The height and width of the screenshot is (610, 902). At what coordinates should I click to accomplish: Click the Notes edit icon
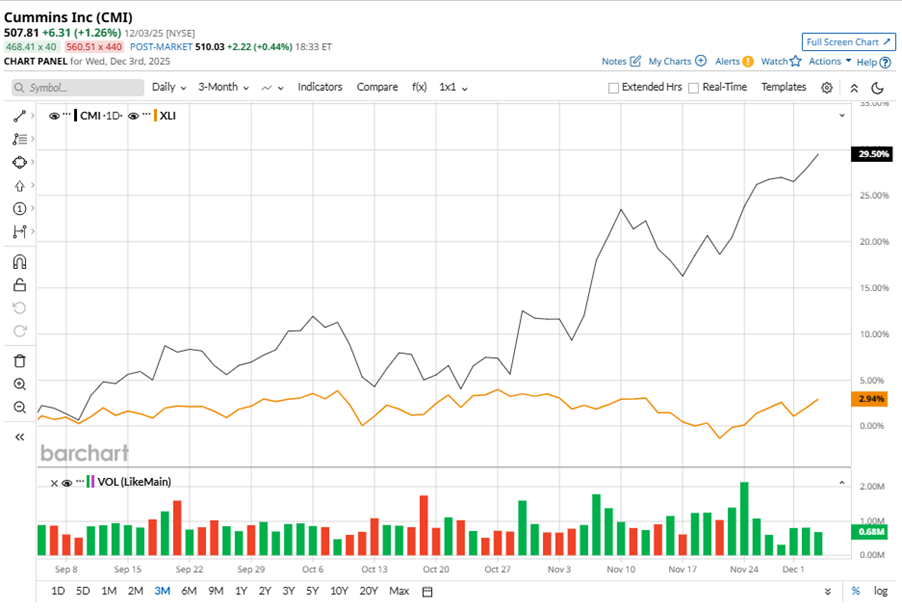coord(635,61)
